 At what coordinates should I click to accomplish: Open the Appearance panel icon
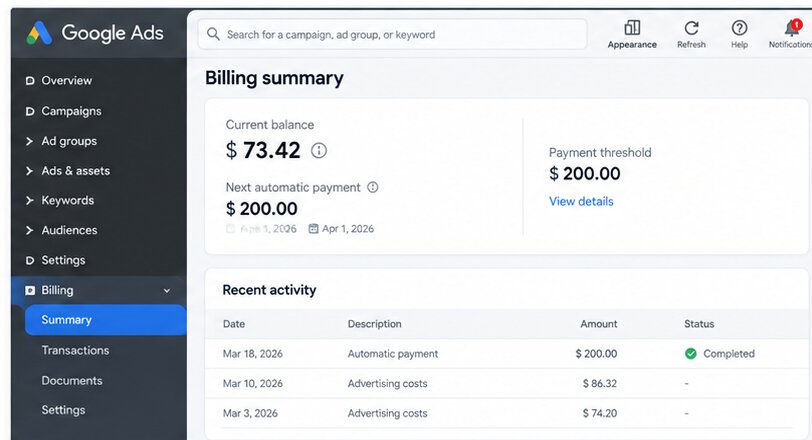point(632,27)
